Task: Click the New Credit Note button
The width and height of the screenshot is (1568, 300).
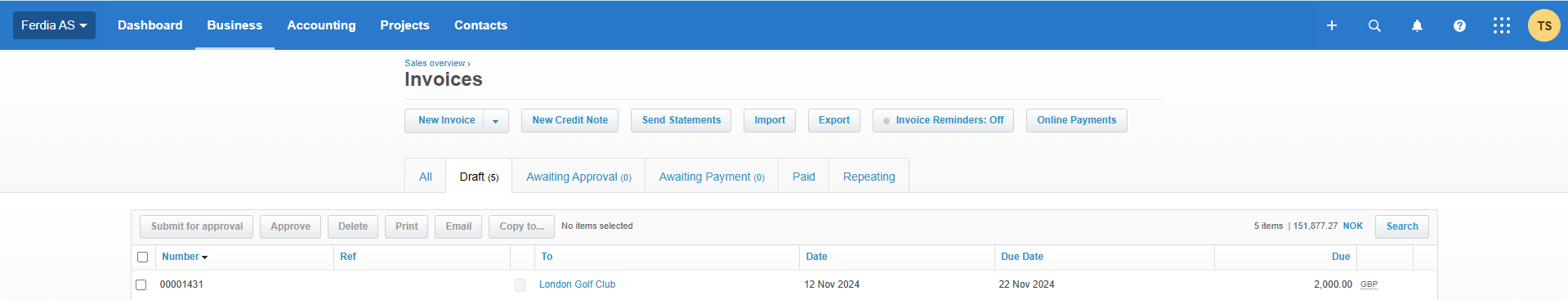Action: pyautogui.click(x=570, y=120)
